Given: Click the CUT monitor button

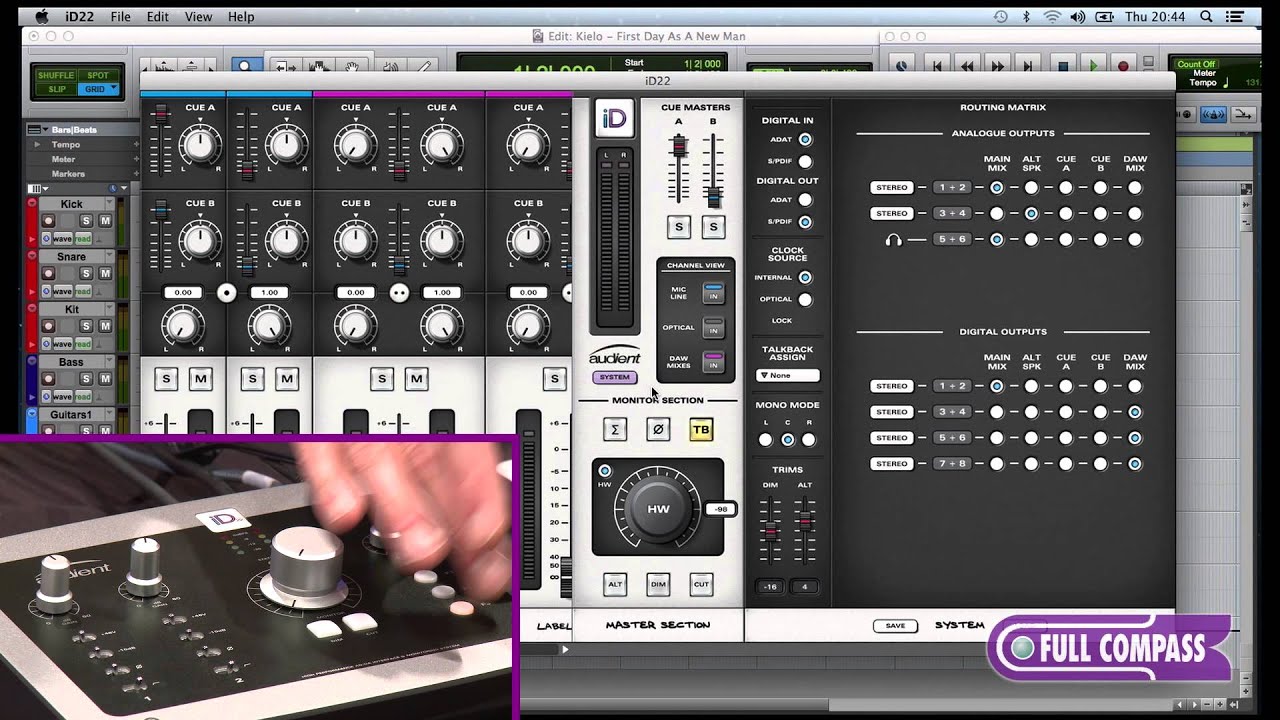Looking at the screenshot, I should 701,584.
